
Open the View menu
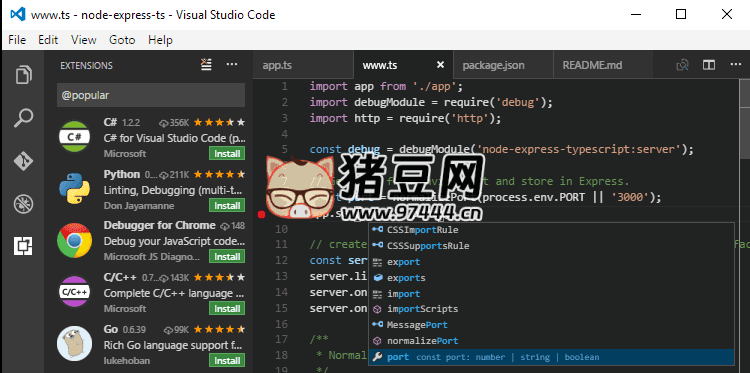[x=84, y=40]
